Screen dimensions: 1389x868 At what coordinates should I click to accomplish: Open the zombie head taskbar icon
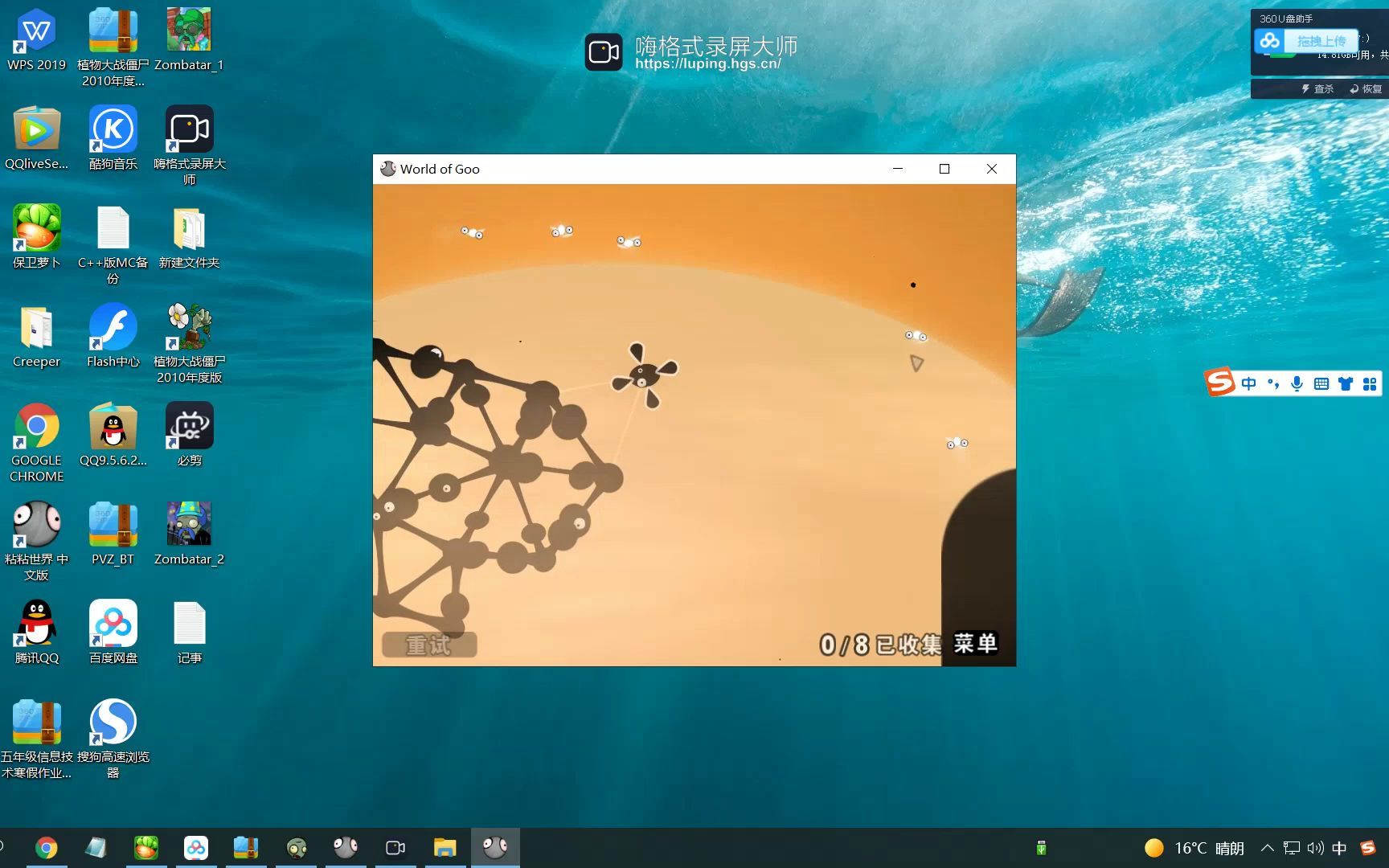point(296,848)
